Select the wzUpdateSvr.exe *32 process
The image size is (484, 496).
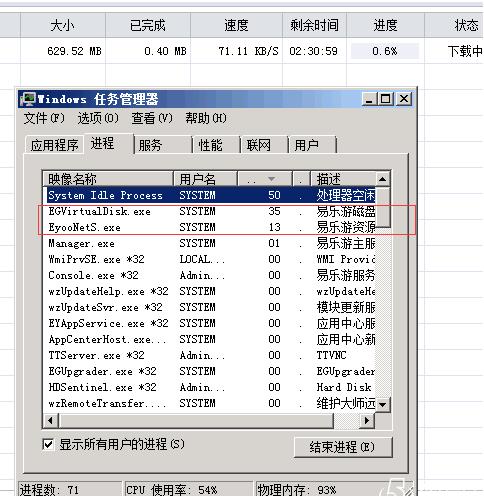click(x=210, y=307)
